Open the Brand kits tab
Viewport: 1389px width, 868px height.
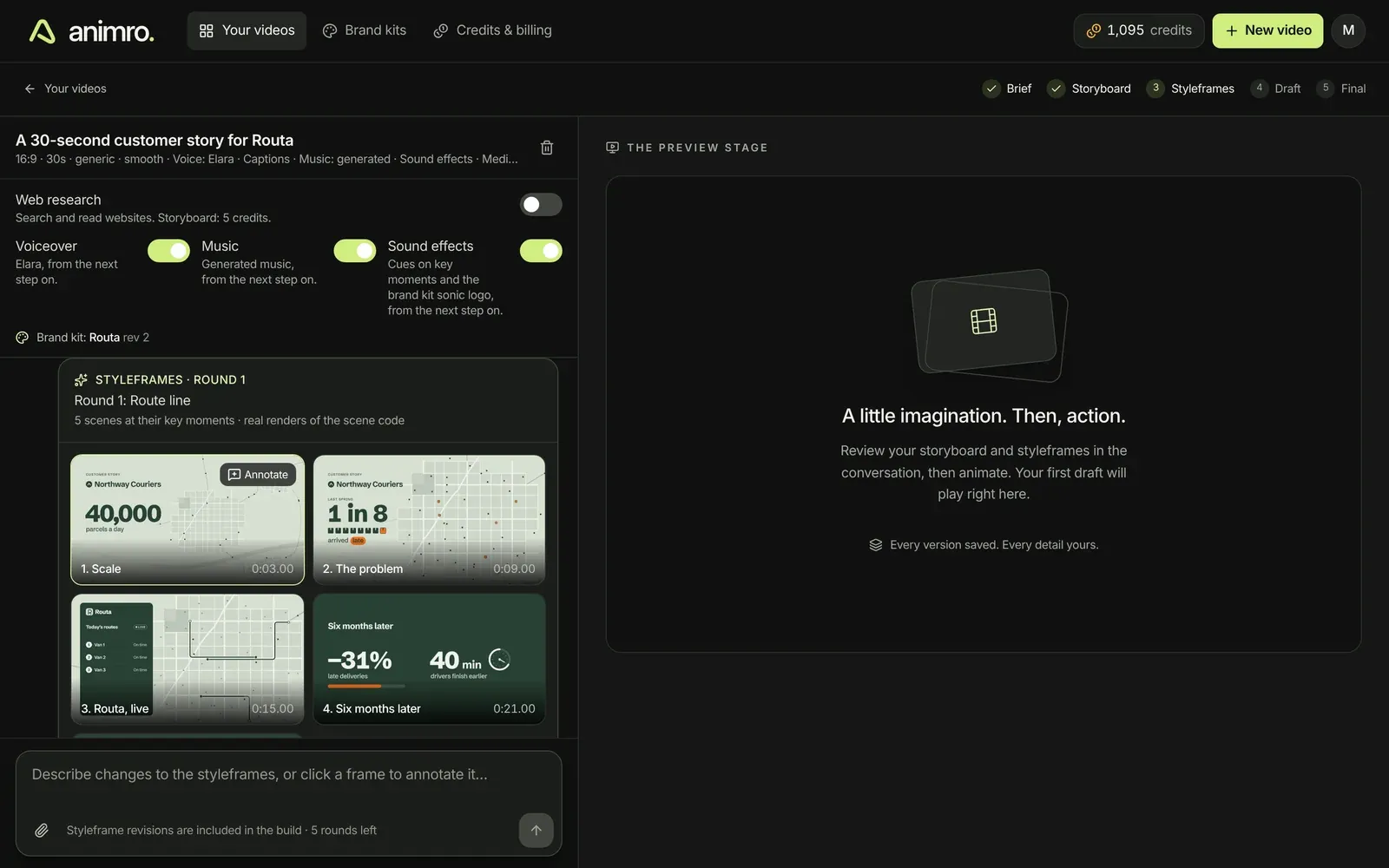365,30
